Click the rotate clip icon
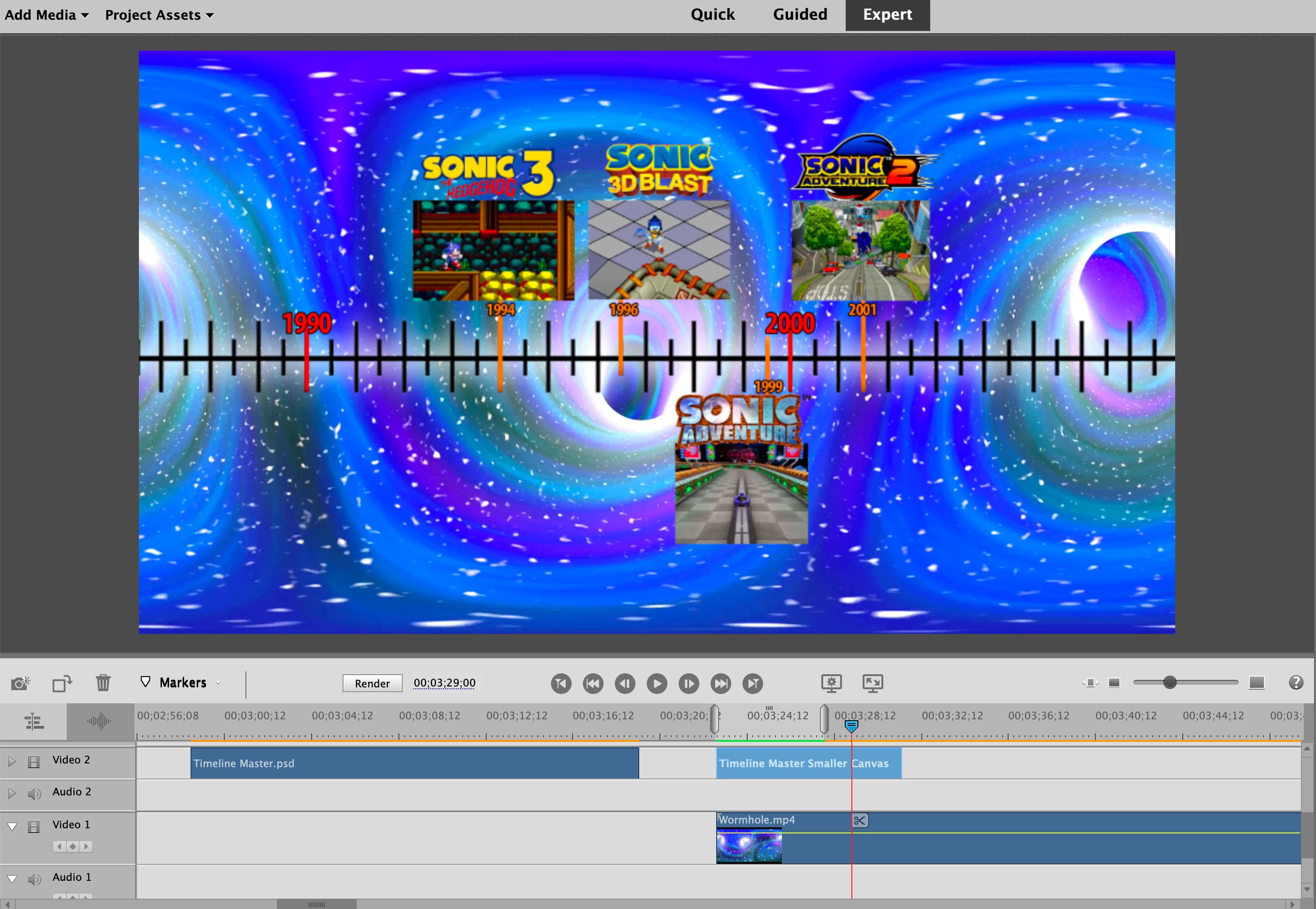 click(x=62, y=683)
